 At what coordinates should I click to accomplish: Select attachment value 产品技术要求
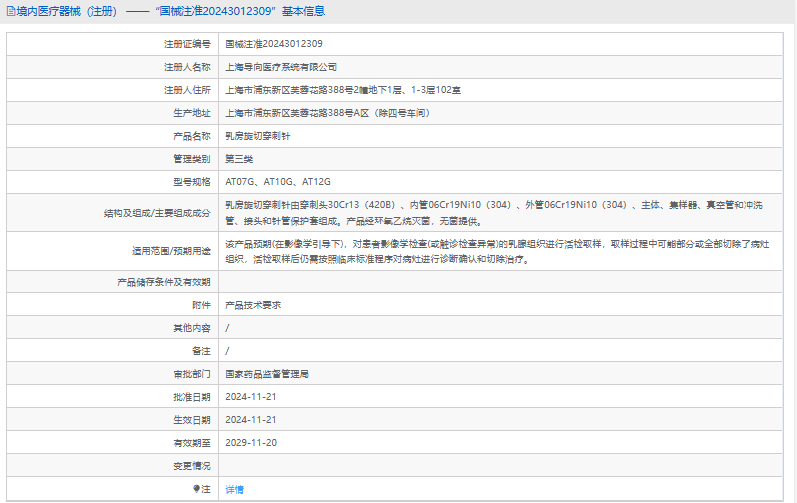[x=253, y=305]
